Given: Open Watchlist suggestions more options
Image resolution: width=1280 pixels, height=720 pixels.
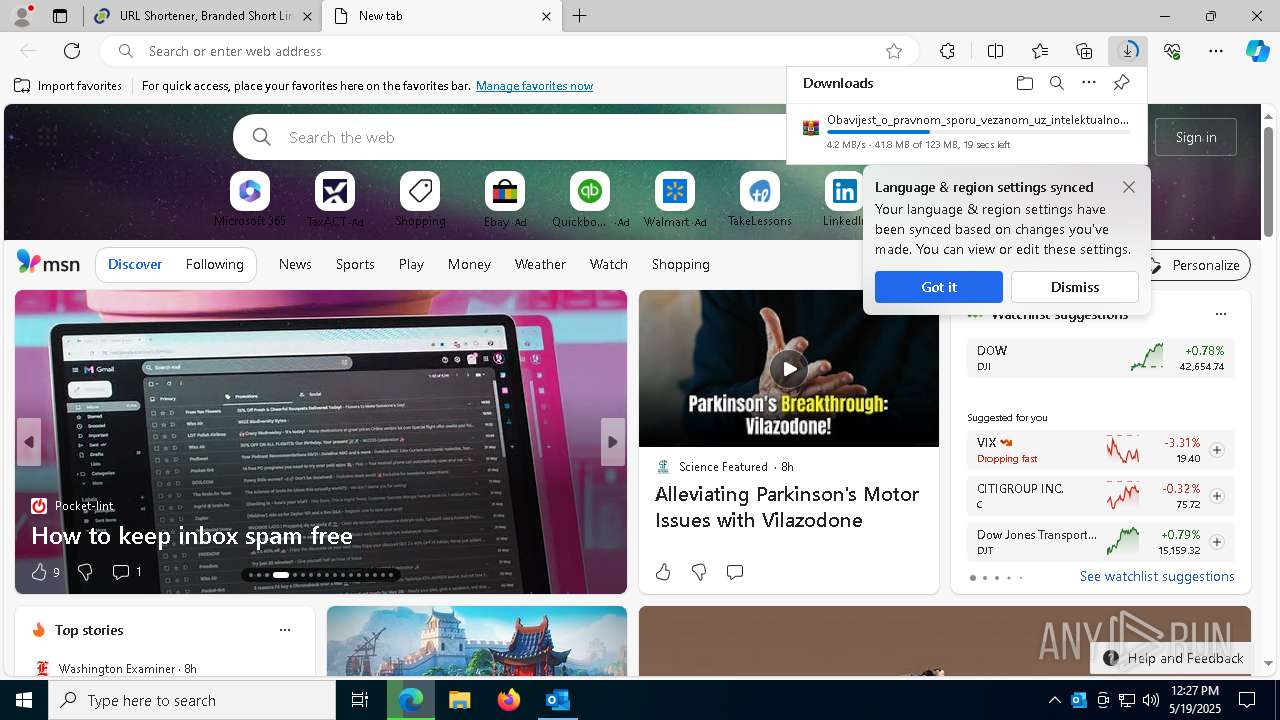Looking at the screenshot, I should coord(1221,314).
